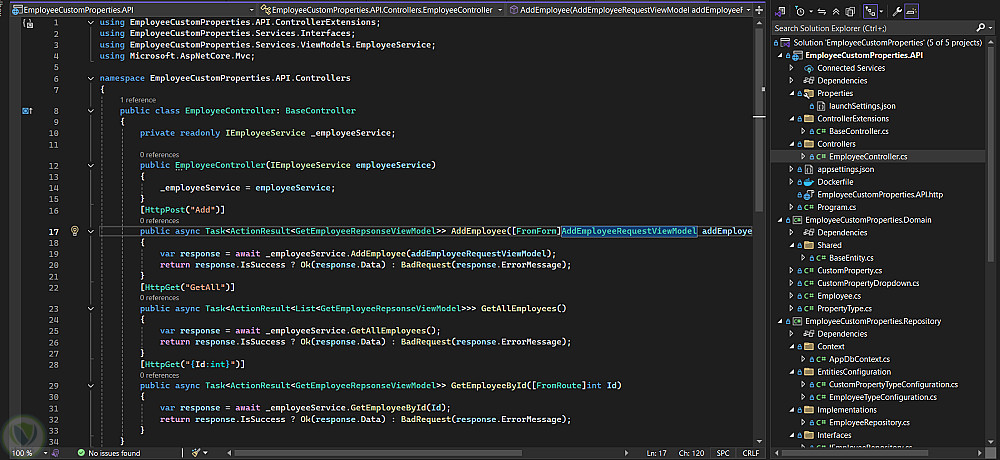1000x460 pixels.
Task: Click the 1 reference CodeLens link above EmployeeController
Action: click(x=137, y=100)
